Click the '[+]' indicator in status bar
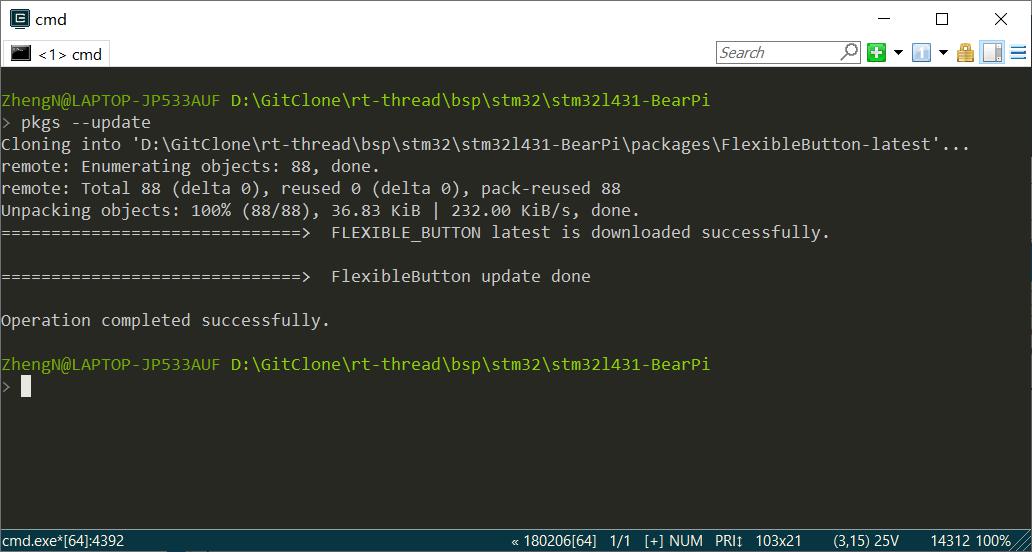The image size is (1032, 552). tap(654, 541)
